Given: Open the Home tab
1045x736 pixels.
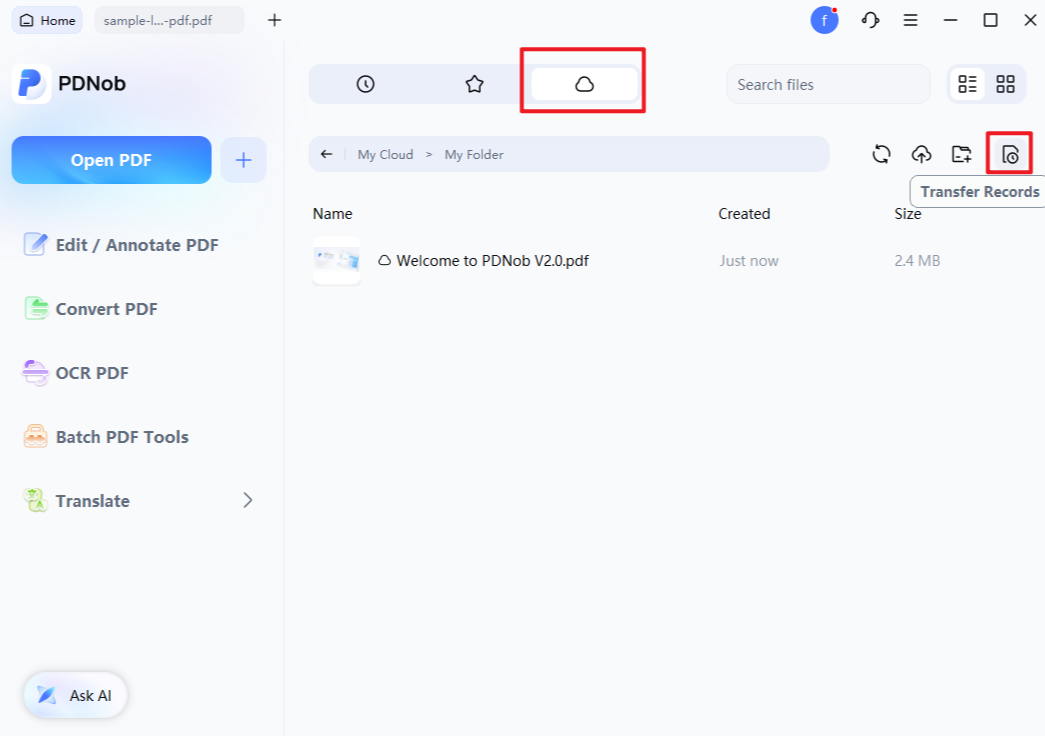Looking at the screenshot, I should (x=47, y=21).
